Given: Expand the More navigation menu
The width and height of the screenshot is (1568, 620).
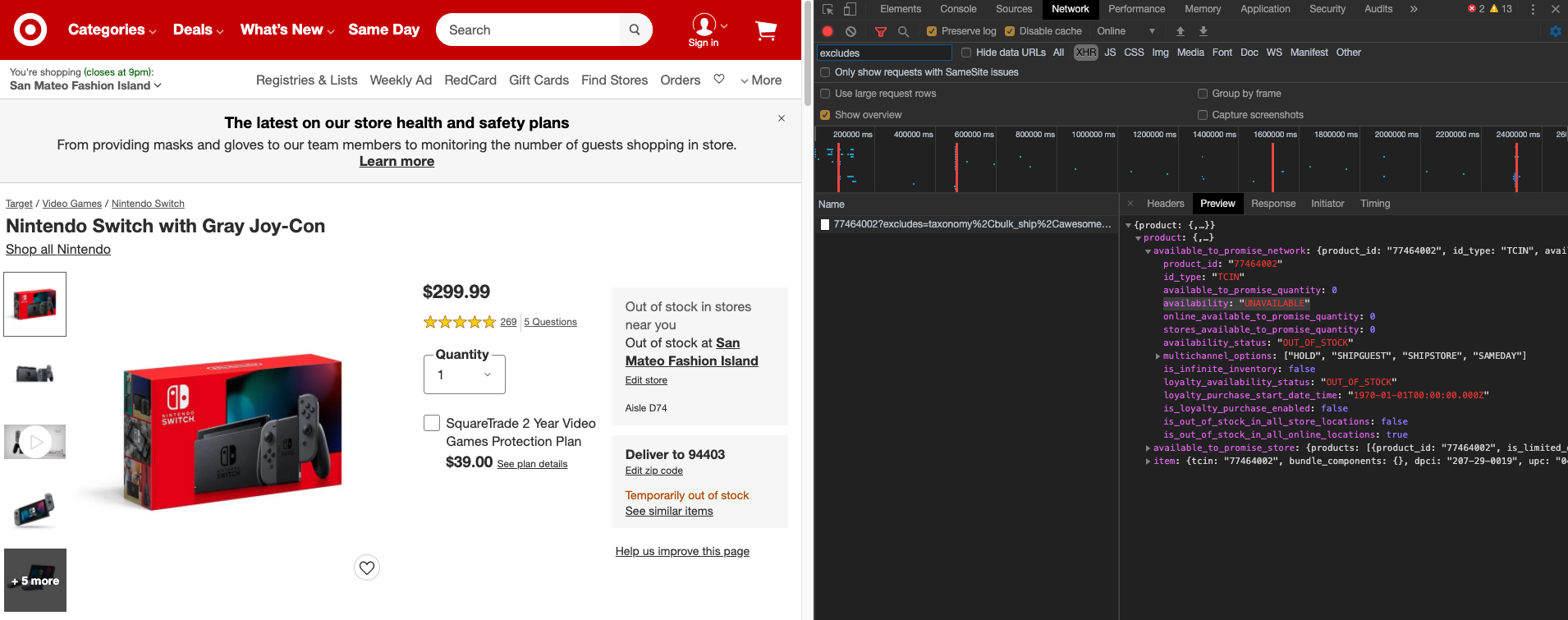Looking at the screenshot, I should click(x=761, y=80).
